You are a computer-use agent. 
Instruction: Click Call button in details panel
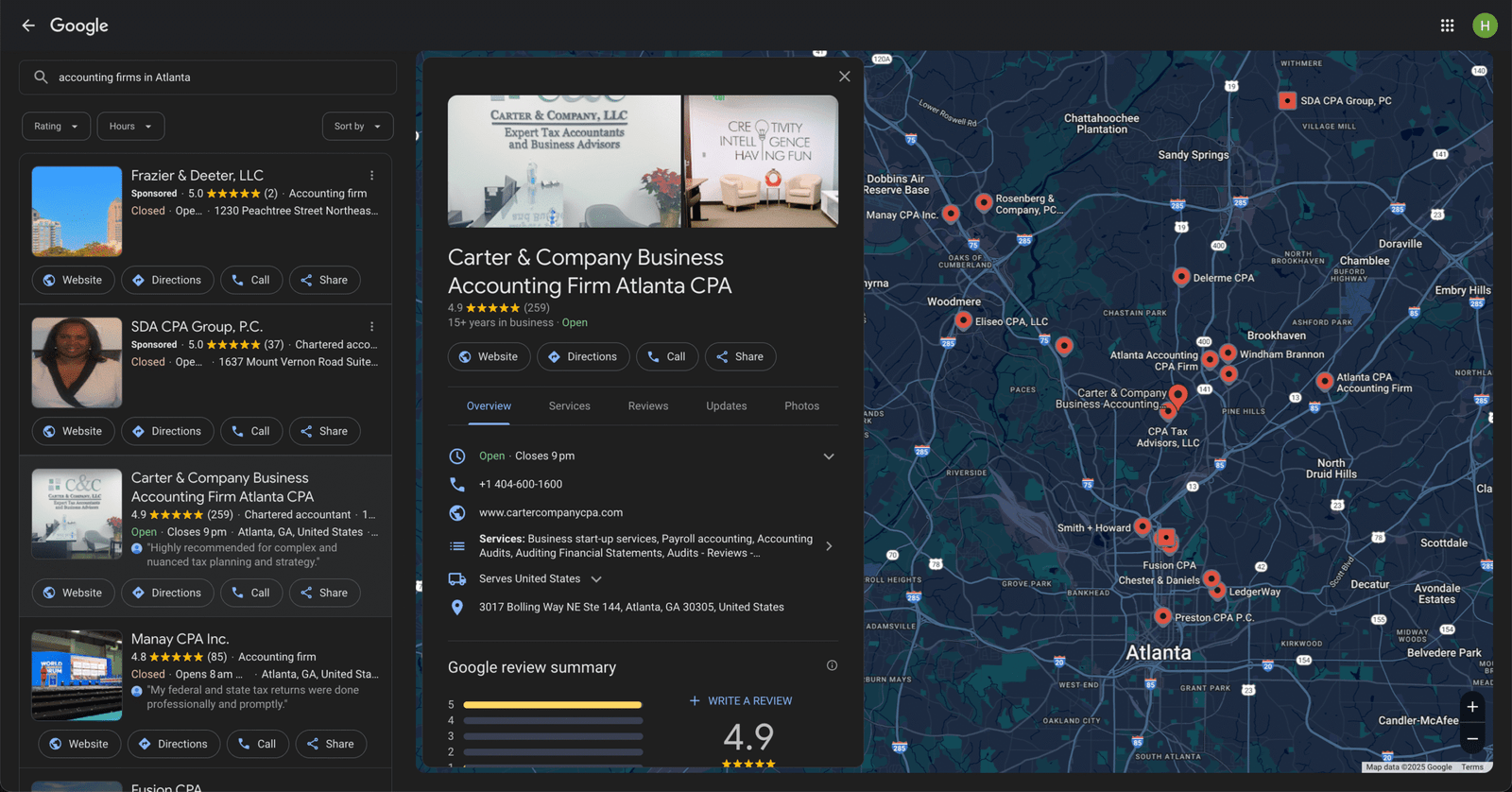click(x=667, y=356)
